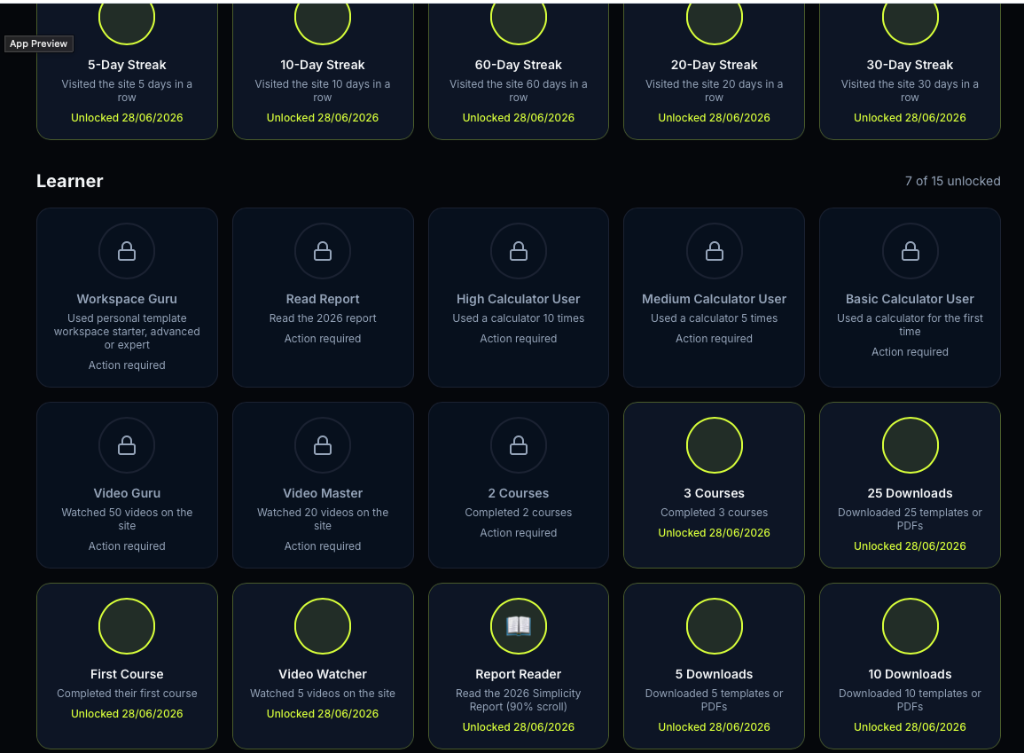Click the 10 Downloads badge circle
This screenshot has width=1024, height=753.
pos(910,626)
